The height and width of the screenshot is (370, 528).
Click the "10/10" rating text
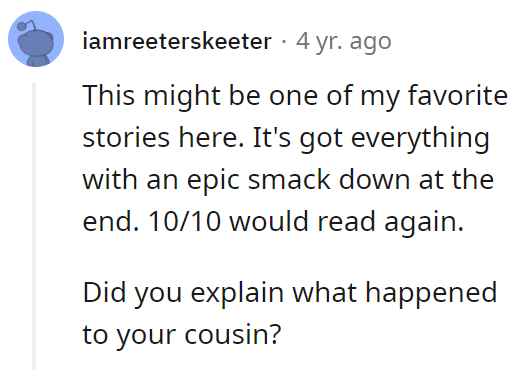pos(185,221)
